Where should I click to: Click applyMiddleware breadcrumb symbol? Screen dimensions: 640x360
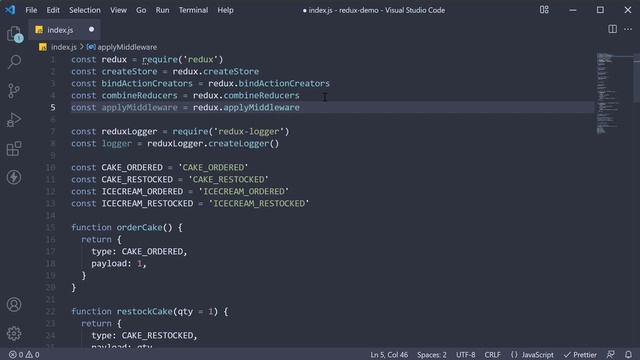[x=127, y=47]
